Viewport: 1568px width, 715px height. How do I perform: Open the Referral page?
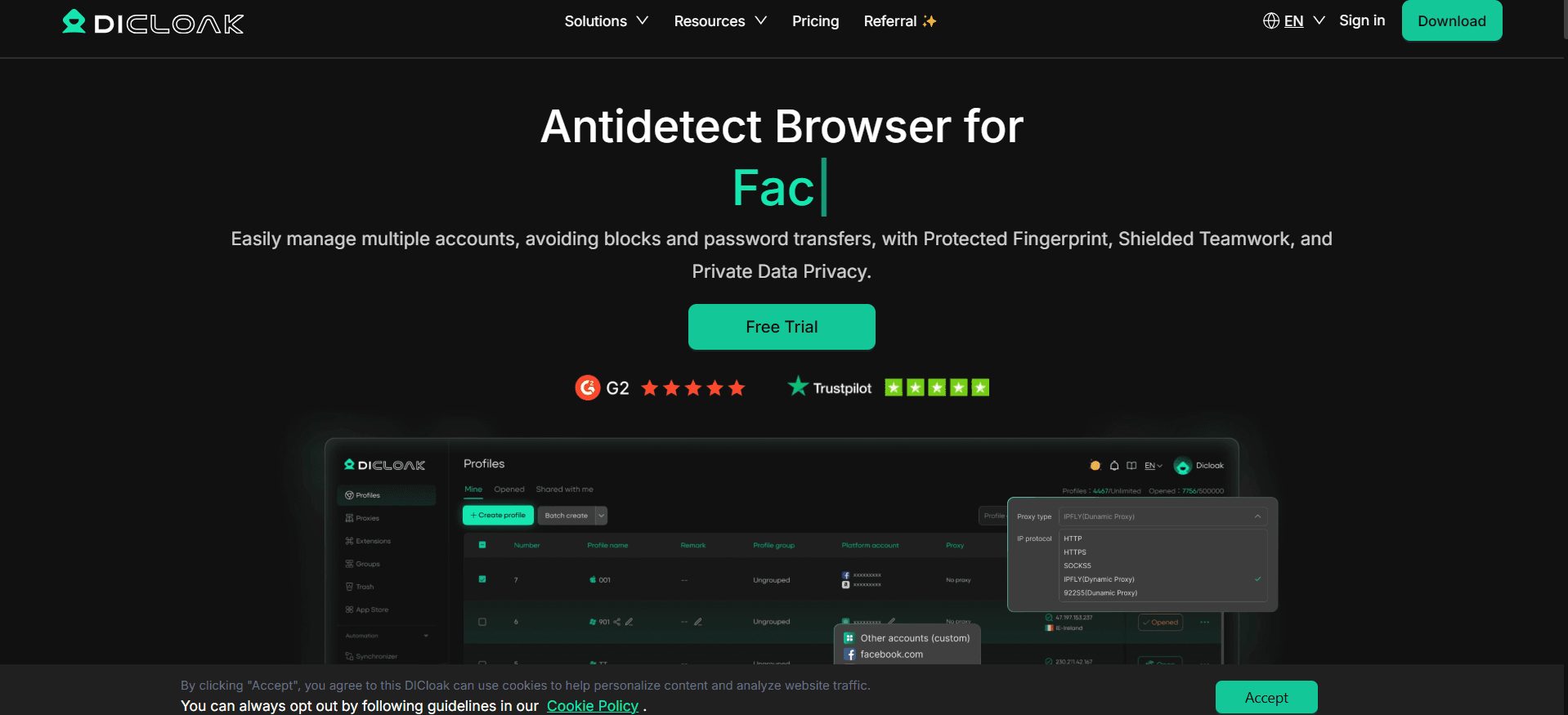click(x=899, y=21)
